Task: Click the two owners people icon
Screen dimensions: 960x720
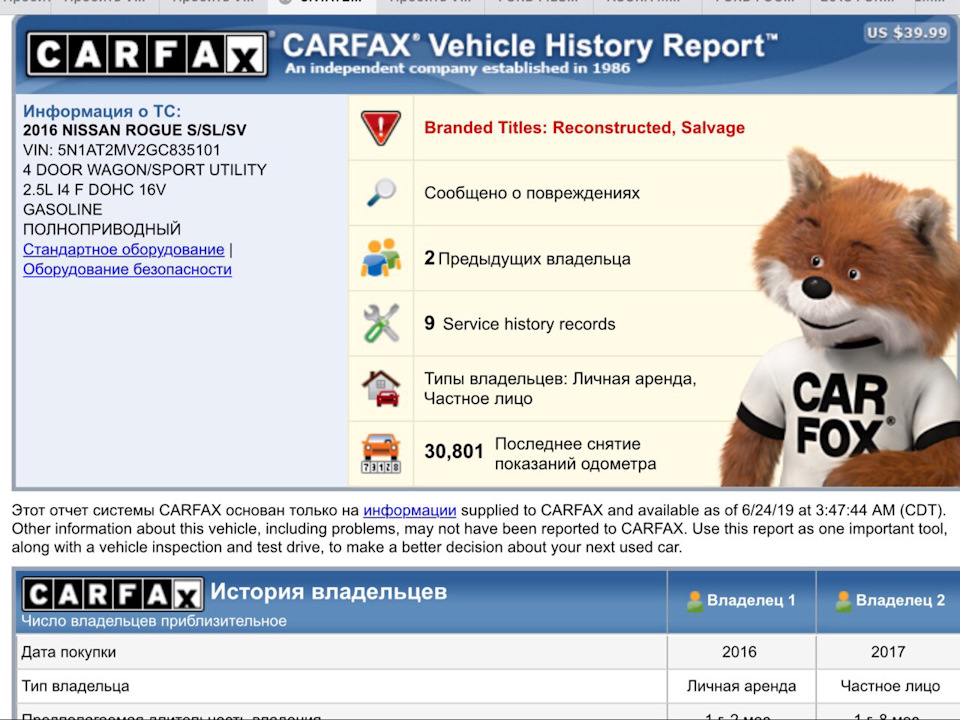Action: [381, 258]
